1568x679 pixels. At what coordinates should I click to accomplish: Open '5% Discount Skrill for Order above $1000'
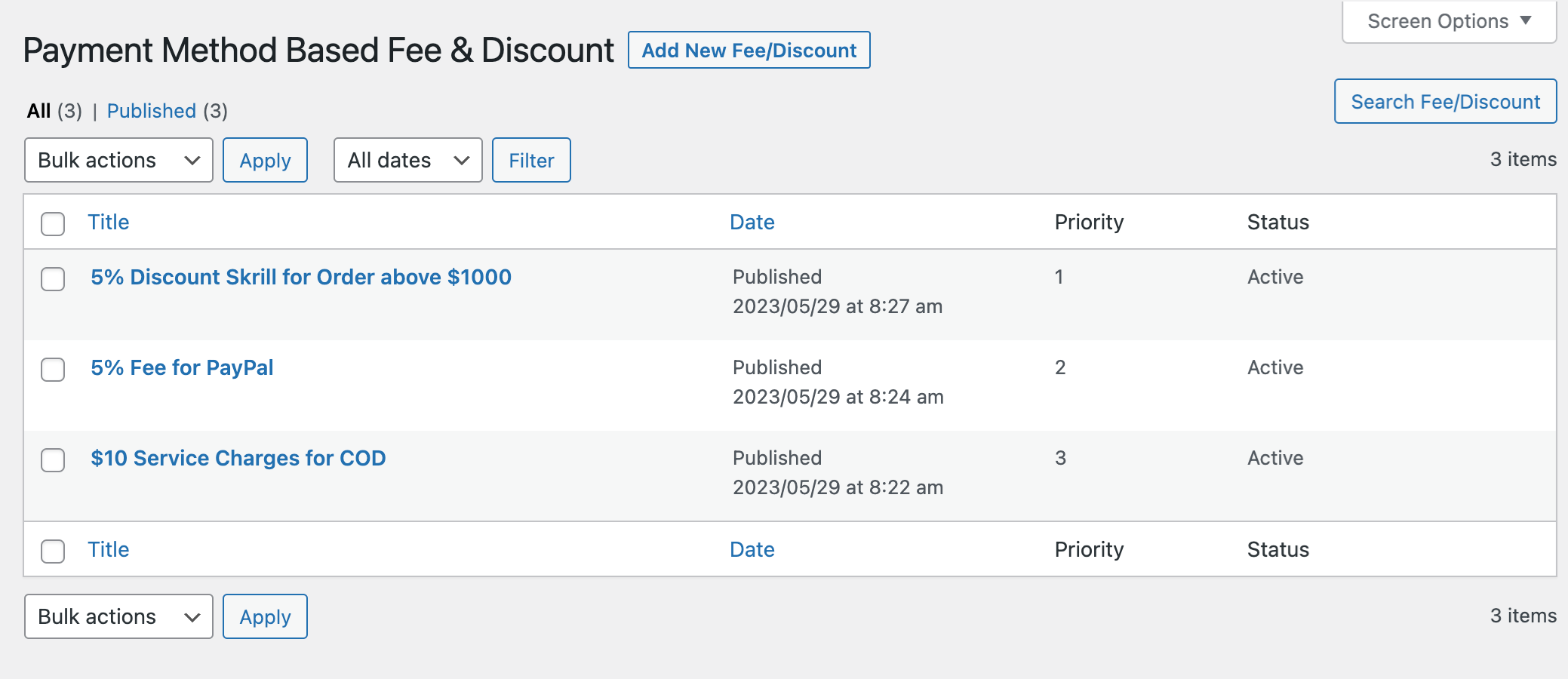[x=301, y=277]
